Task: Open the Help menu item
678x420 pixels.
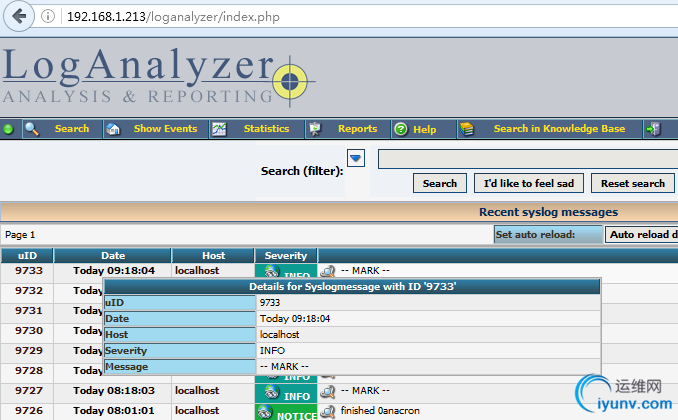Action: (425, 129)
